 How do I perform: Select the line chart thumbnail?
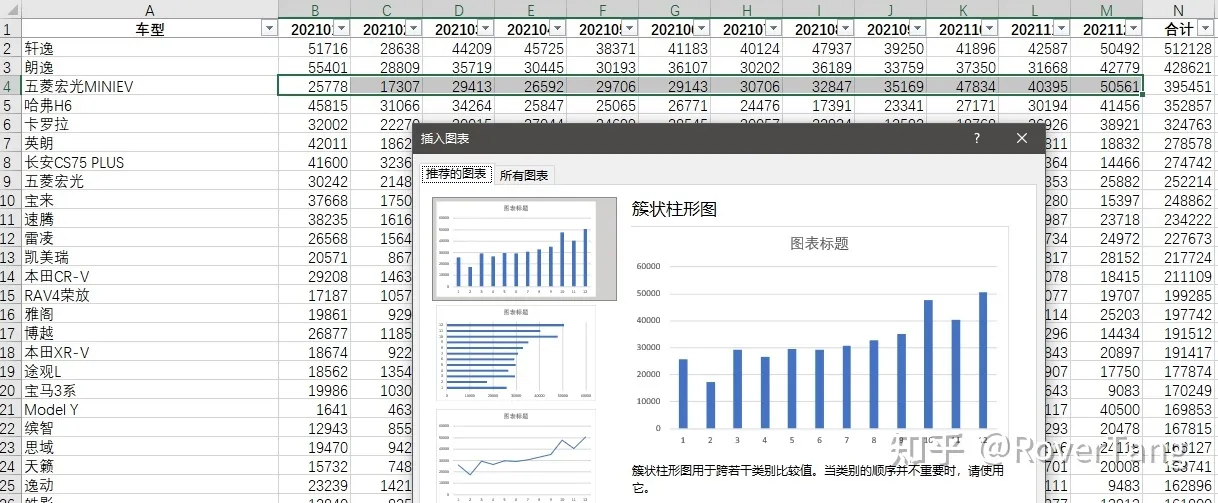coord(516,455)
